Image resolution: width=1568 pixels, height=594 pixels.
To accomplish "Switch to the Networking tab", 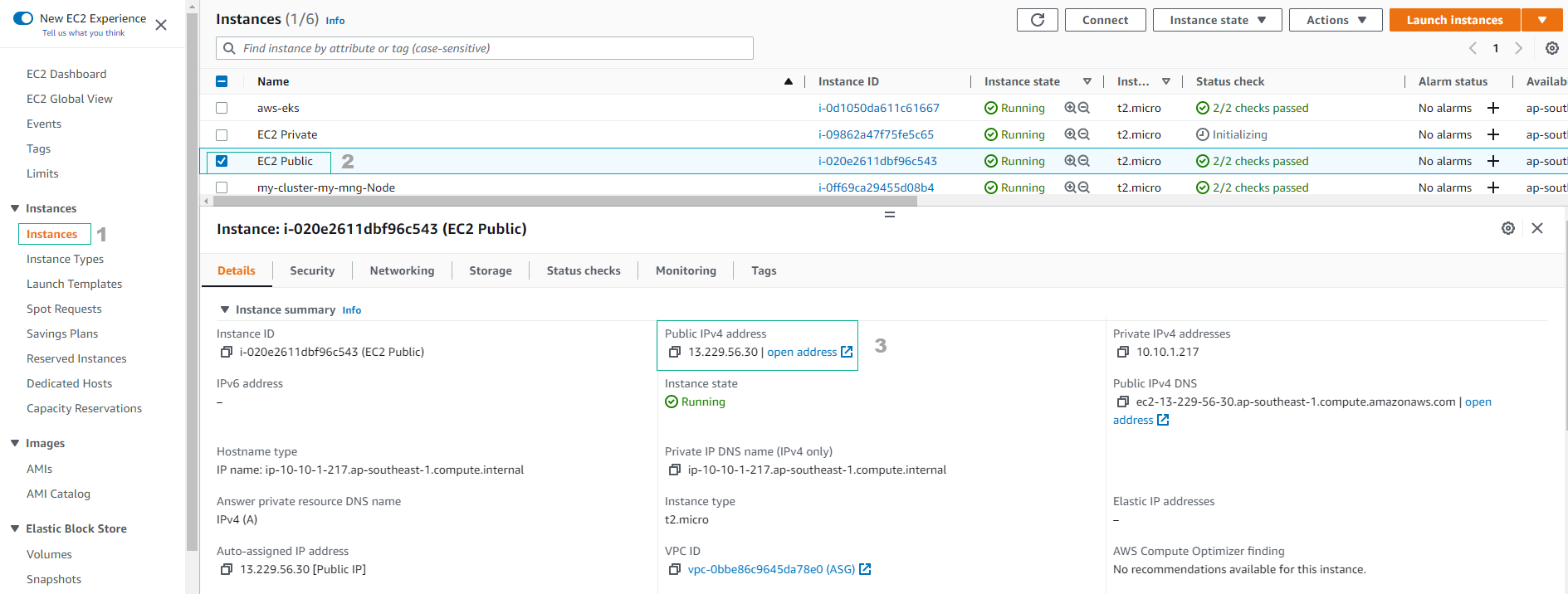I will (x=402, y=270).
